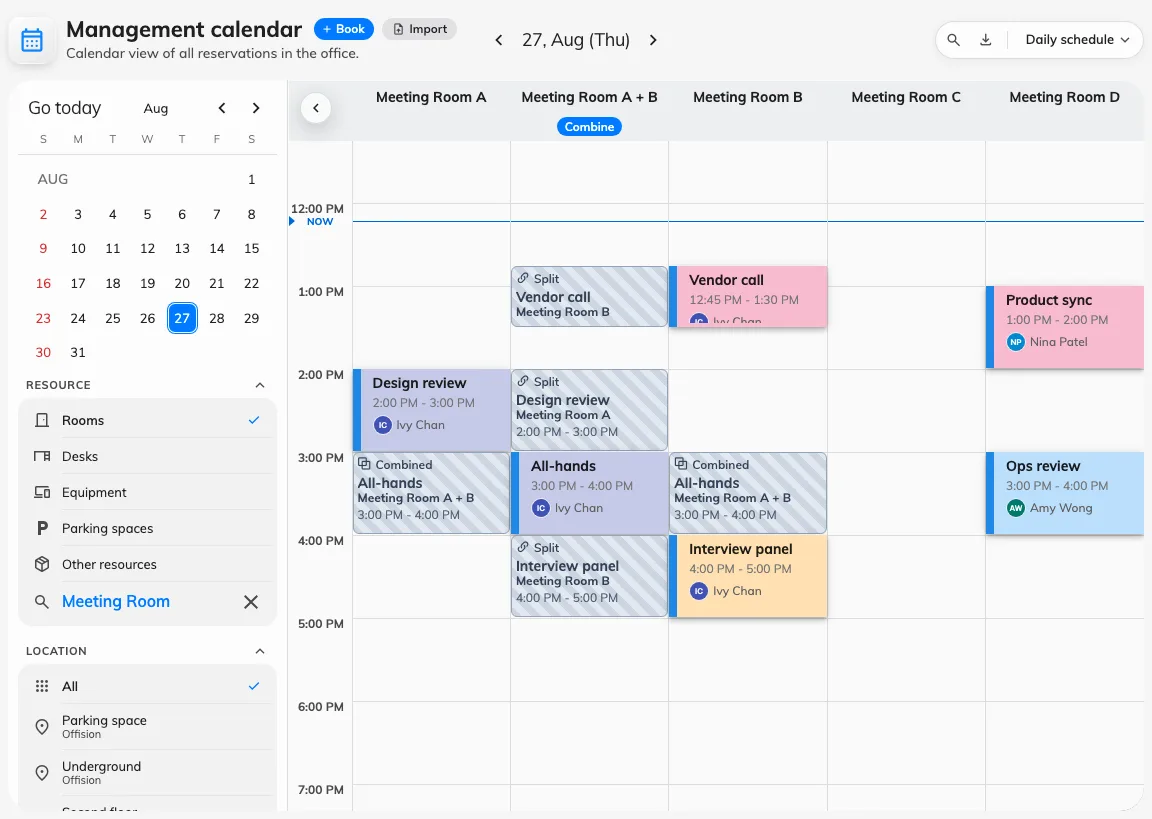Viewport: 1152px width, 819px height.
Task: Click the Parking spaces P icon
Action: 42,528
